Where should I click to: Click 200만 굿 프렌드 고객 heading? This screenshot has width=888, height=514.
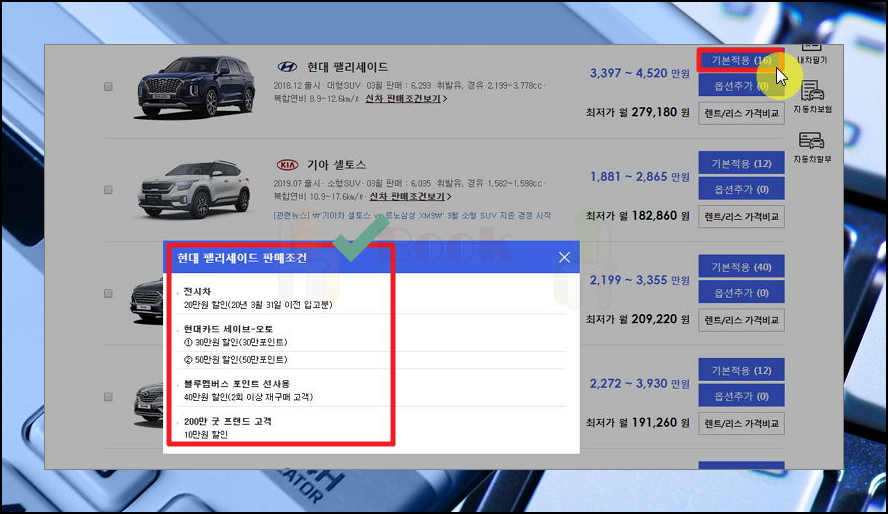pos(228,422)
